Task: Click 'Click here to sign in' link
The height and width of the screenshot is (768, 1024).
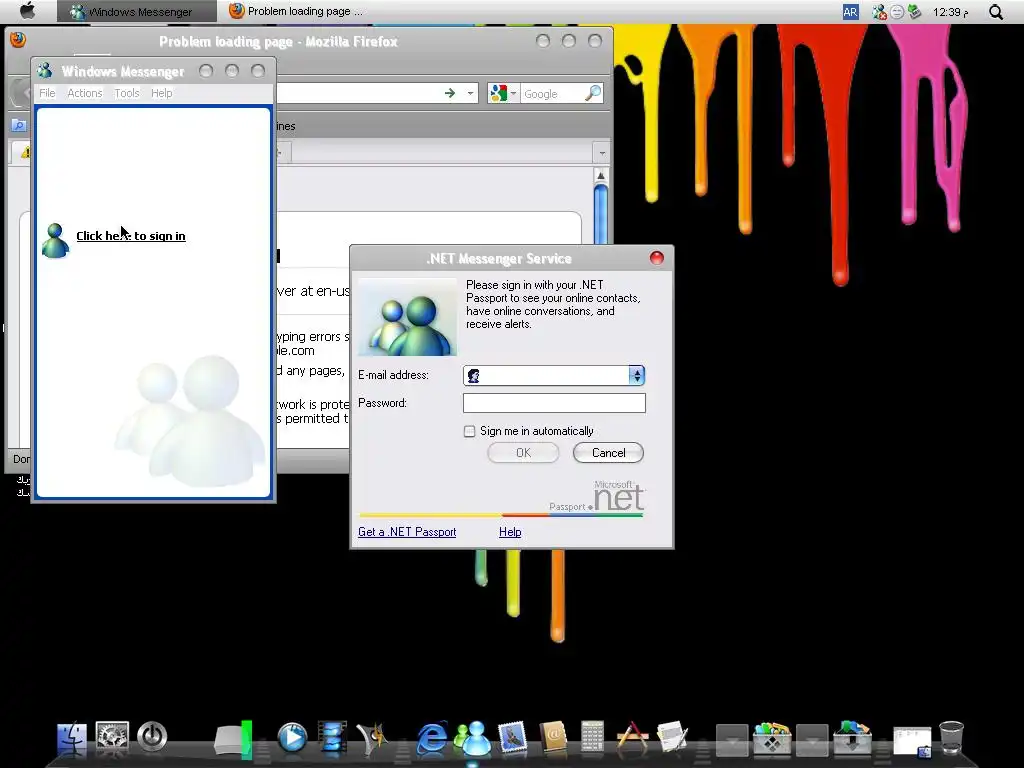Action: 131,236
